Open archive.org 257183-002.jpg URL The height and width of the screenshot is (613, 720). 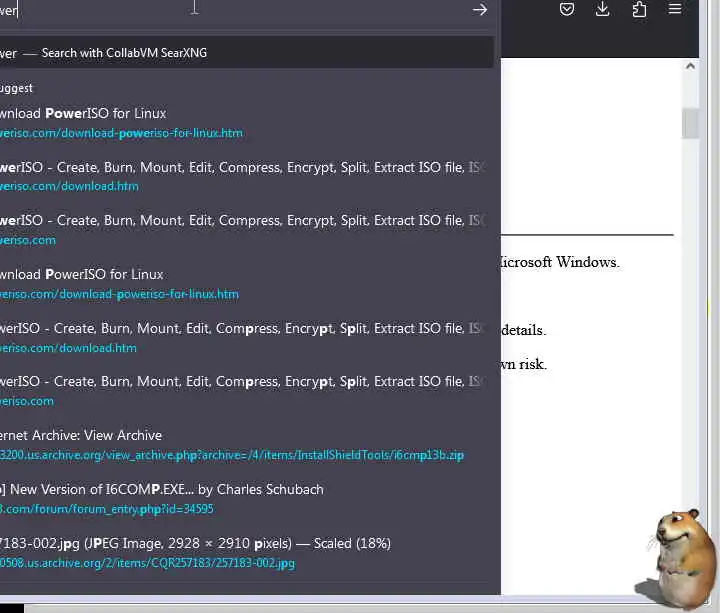pos(147,563)
